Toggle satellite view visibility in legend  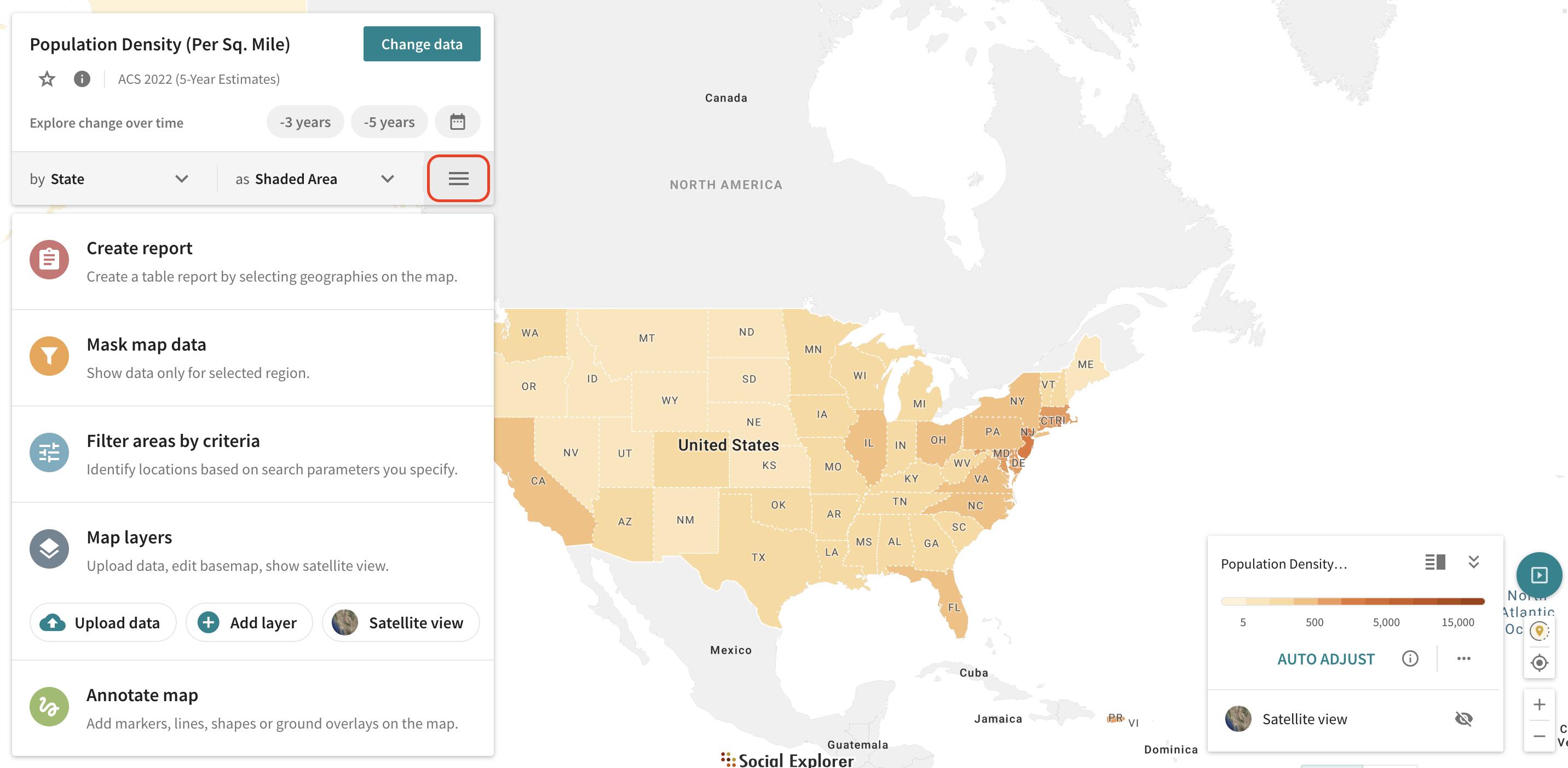pos(1463,719)
